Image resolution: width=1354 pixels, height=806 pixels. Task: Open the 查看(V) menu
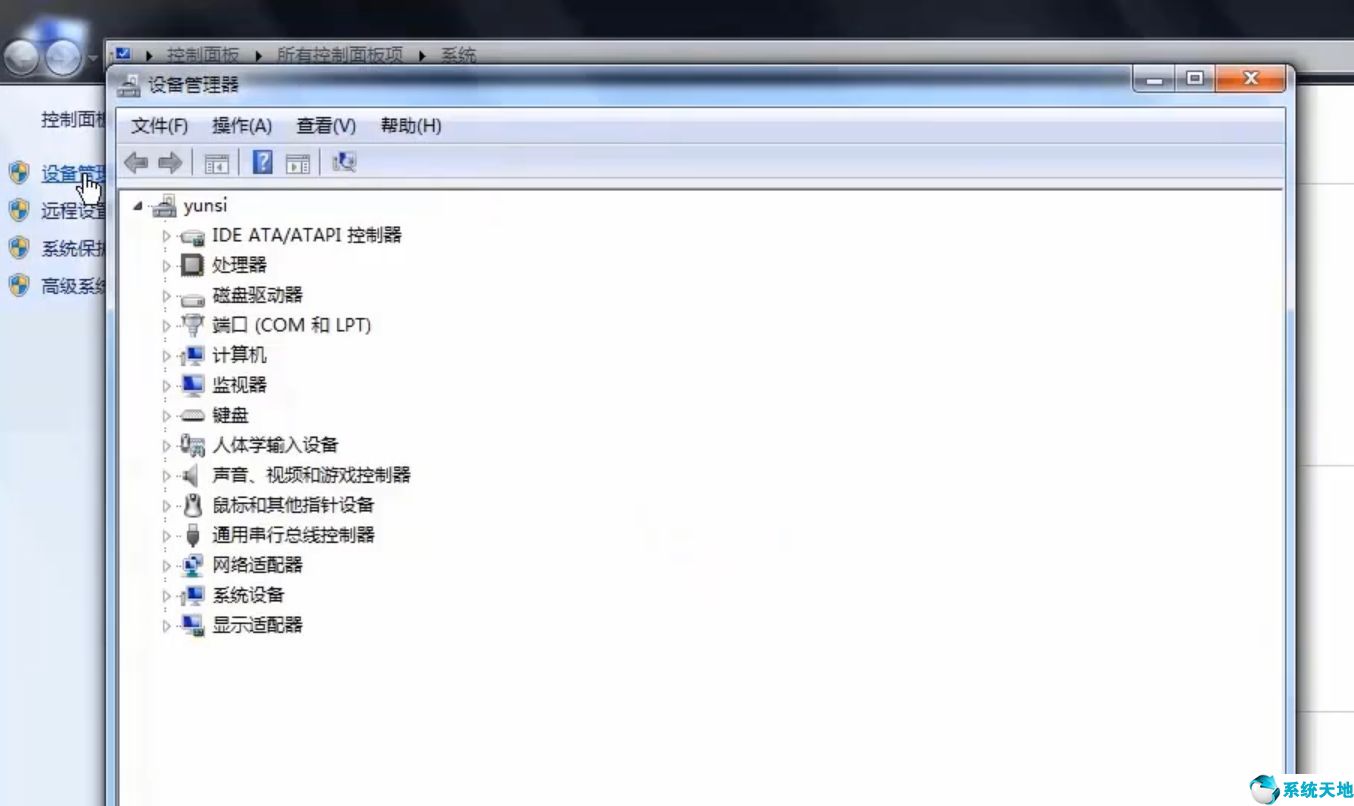(x=325, y=126)
